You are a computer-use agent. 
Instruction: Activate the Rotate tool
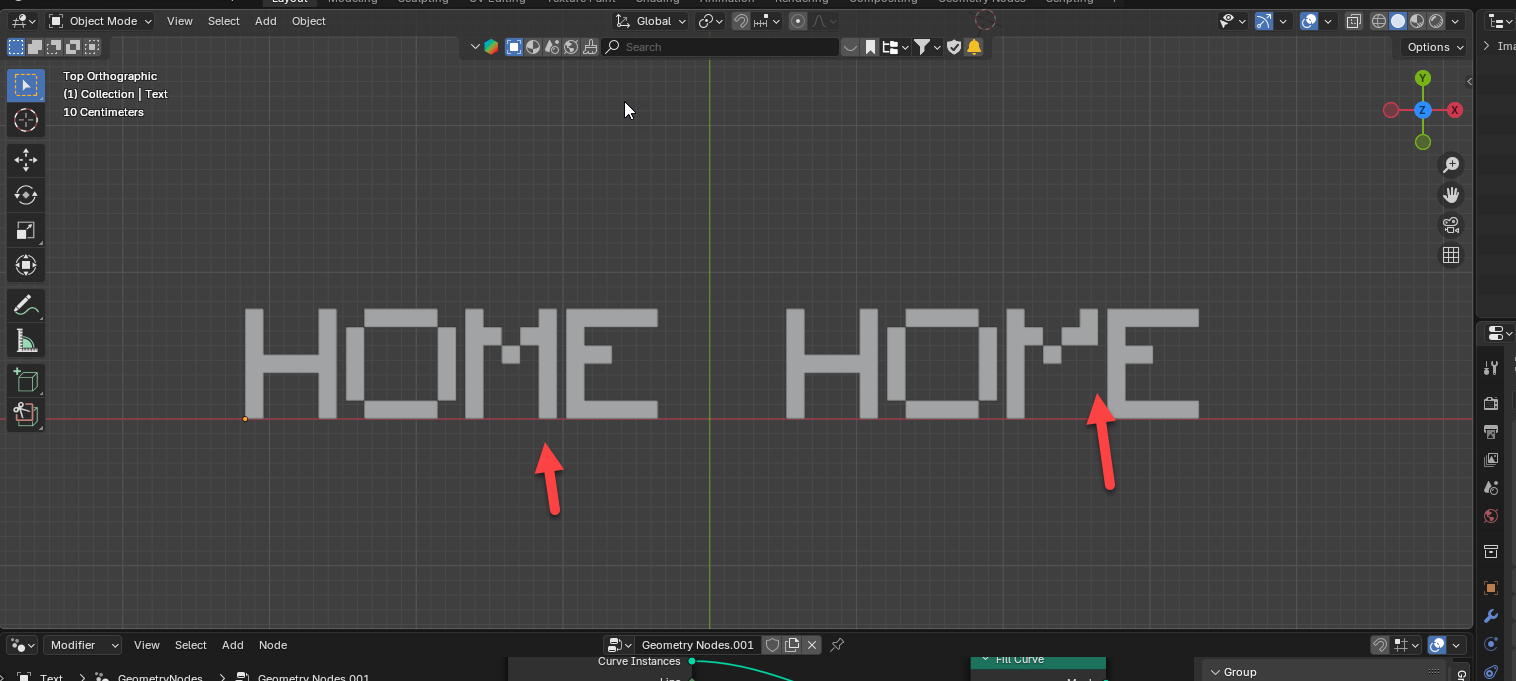click(26, 195)
